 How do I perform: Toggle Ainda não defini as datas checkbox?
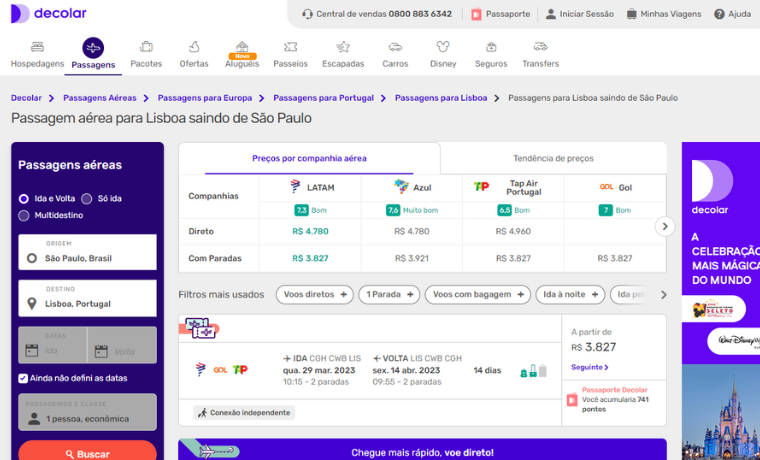pos(23,378)
